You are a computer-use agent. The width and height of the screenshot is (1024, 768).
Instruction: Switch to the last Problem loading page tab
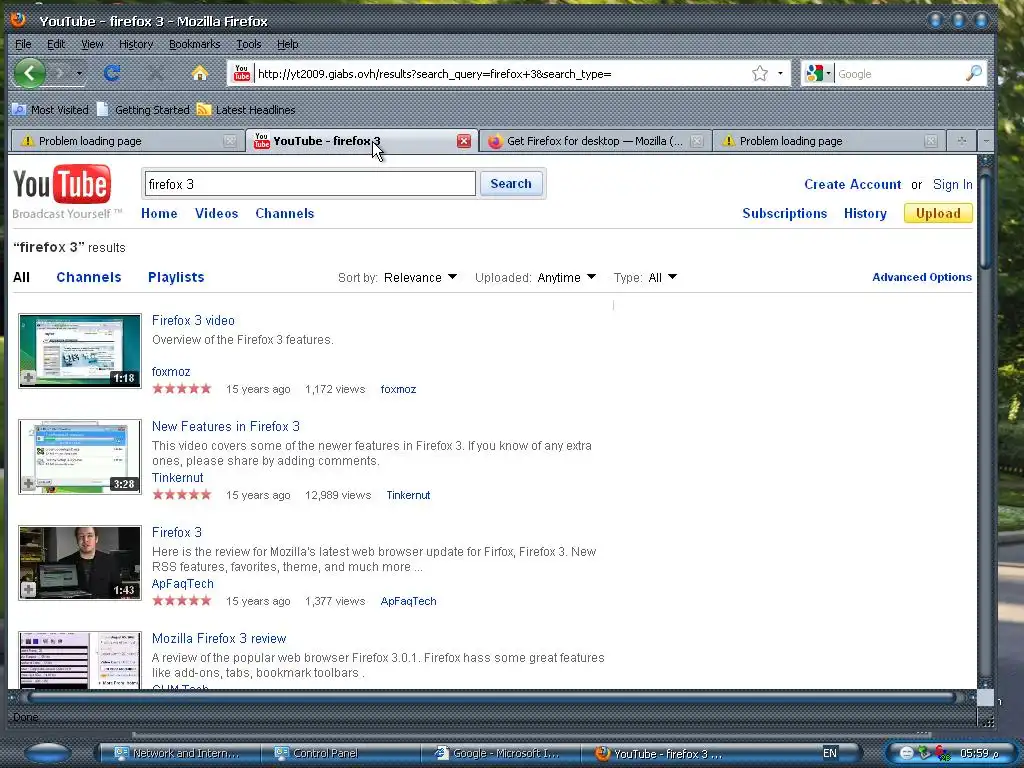[829, 141]
